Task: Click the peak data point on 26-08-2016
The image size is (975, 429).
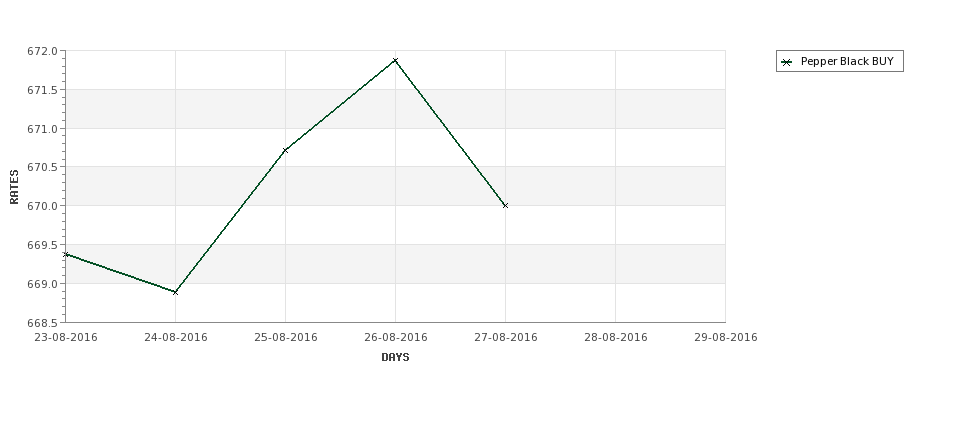Action: pyautogui.click(x=395, y=60)
